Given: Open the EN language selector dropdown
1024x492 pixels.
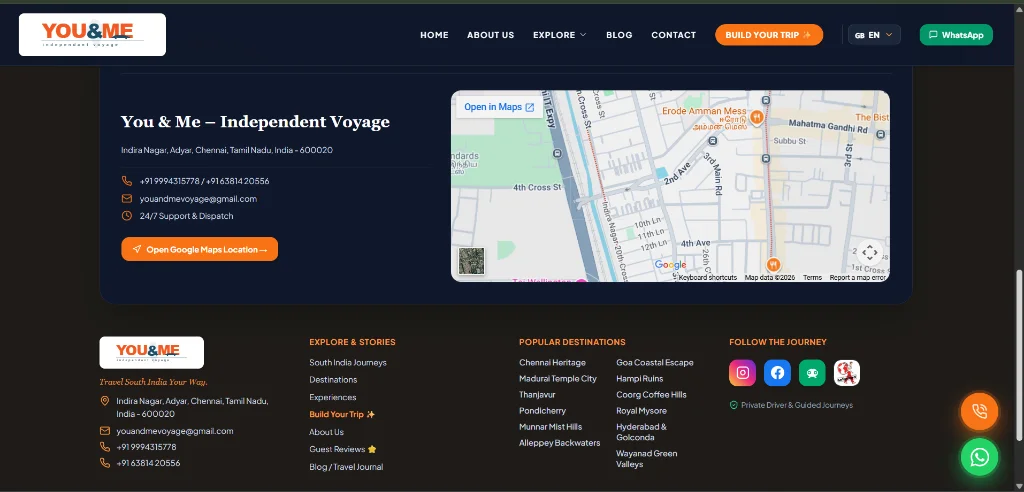Looking at the screenshot, I should [874, 35].
